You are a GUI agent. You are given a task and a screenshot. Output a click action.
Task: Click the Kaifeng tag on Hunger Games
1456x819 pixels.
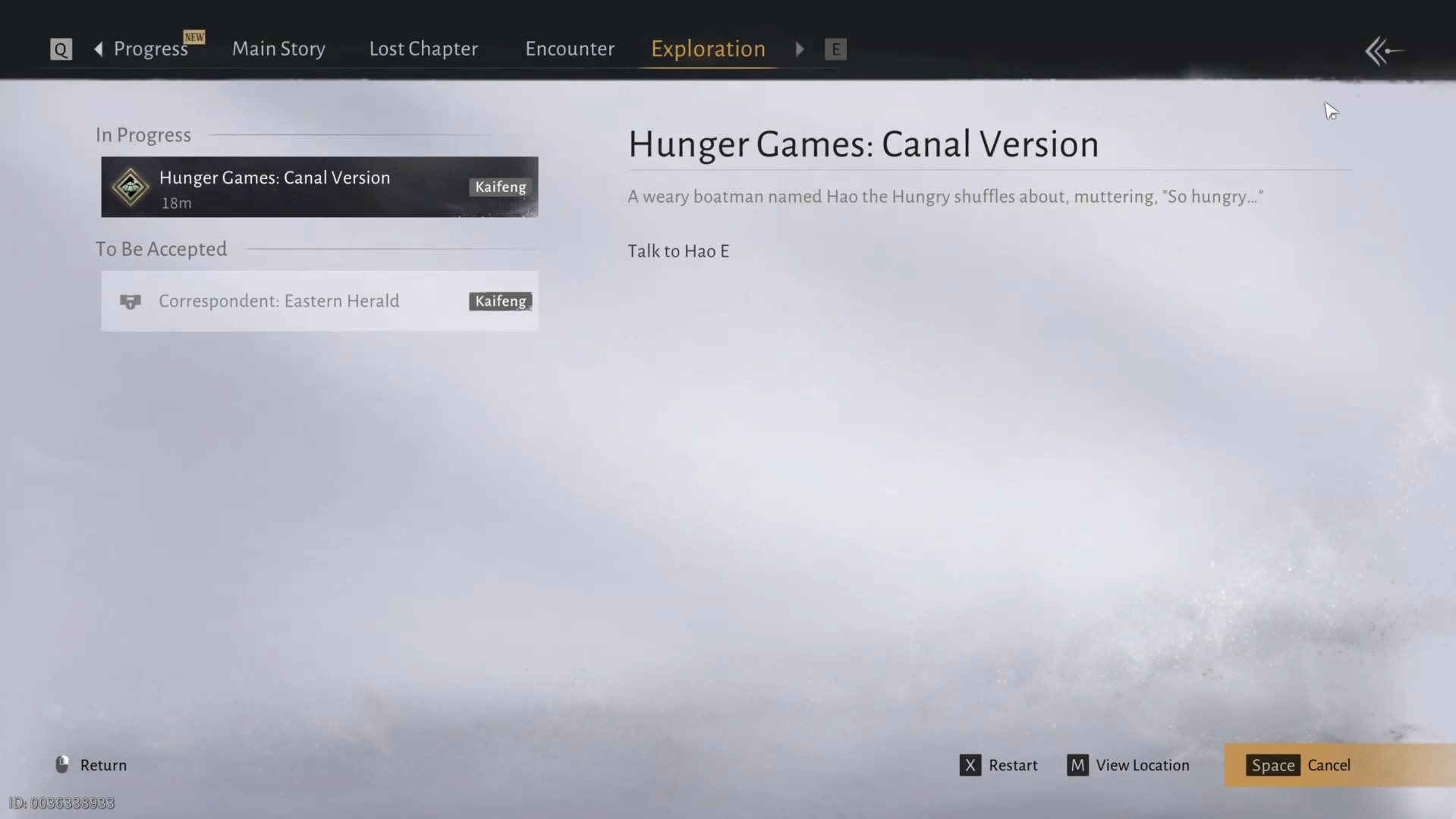[x=500, y=187]
